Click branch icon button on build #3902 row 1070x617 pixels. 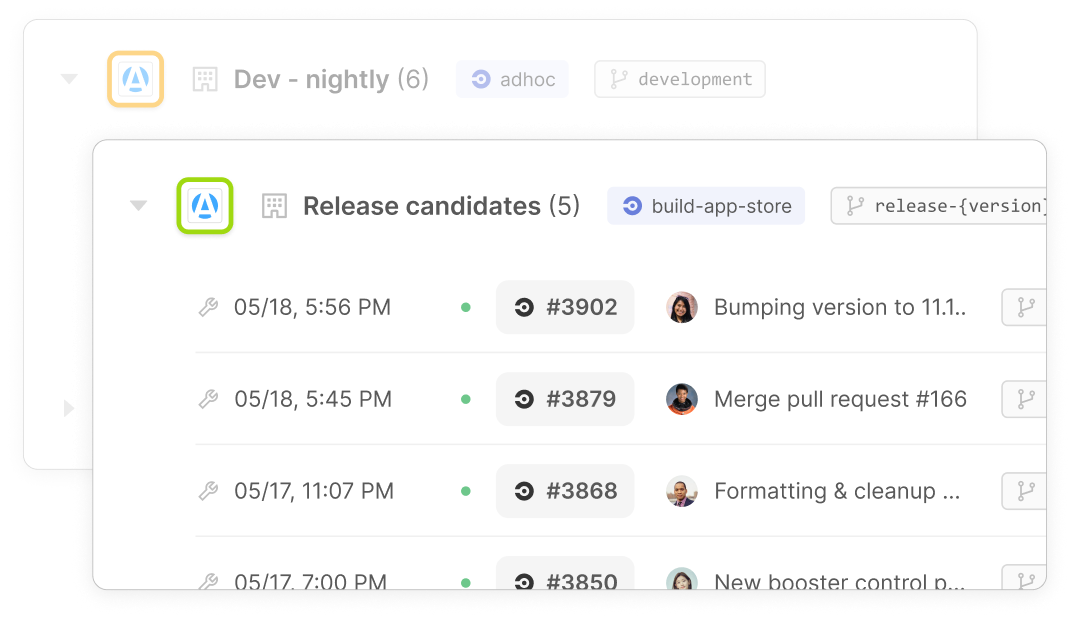click(1025, 308)
